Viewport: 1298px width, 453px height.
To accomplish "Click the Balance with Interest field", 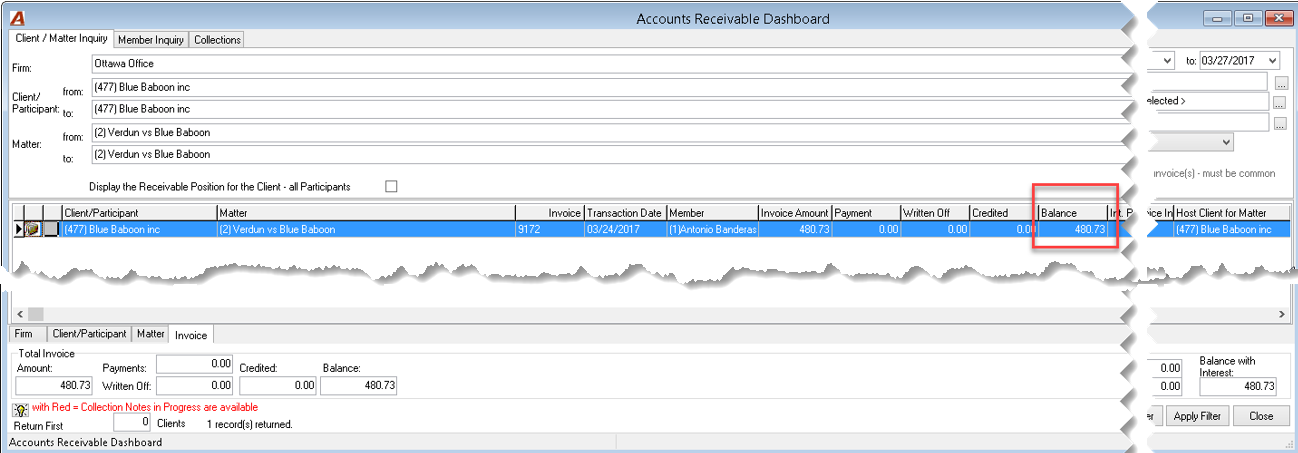I will click(1238, 386).
